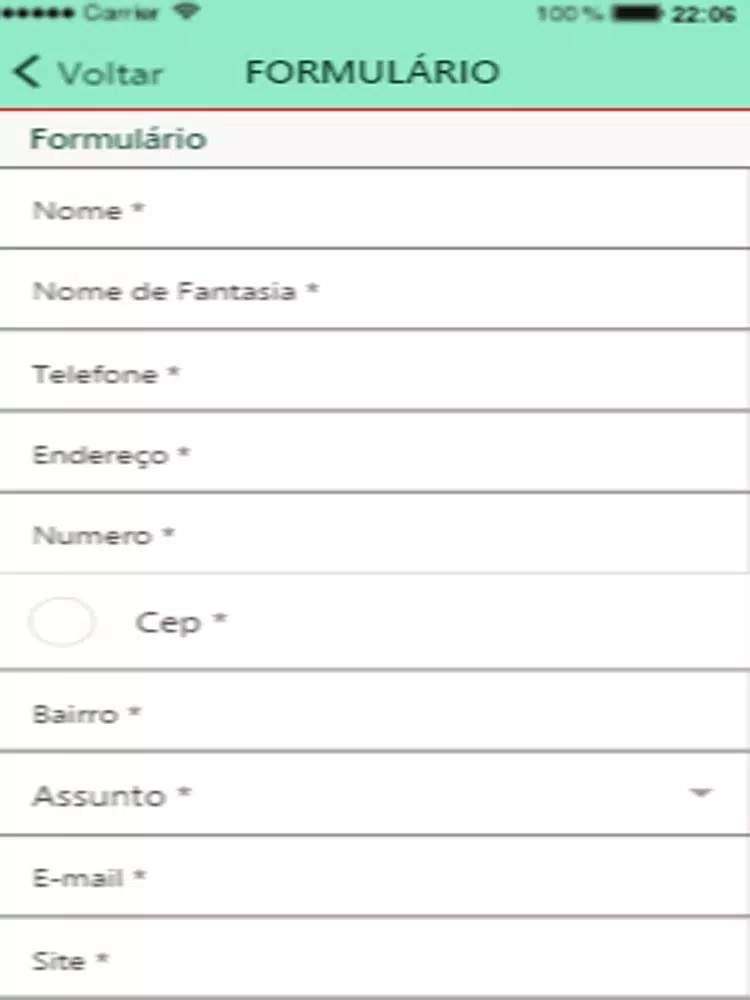Tap the Cep field label

pyautogui.click(x=181, y=622)
